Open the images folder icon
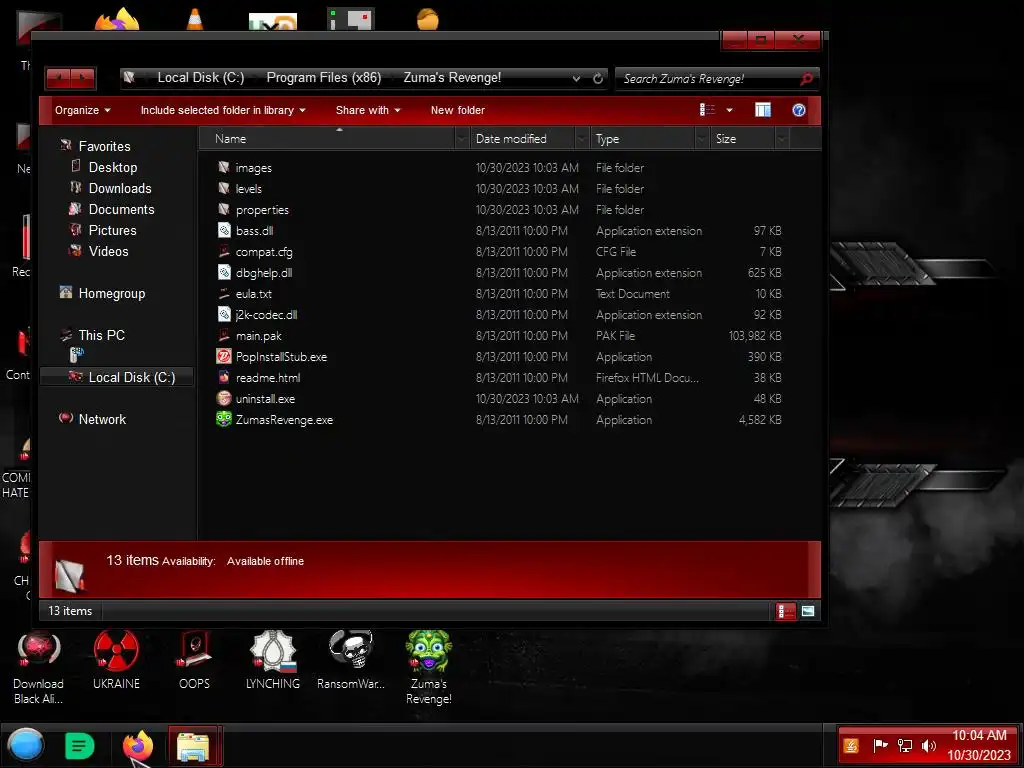This screenshot has width=1024, height=768. 224,167
